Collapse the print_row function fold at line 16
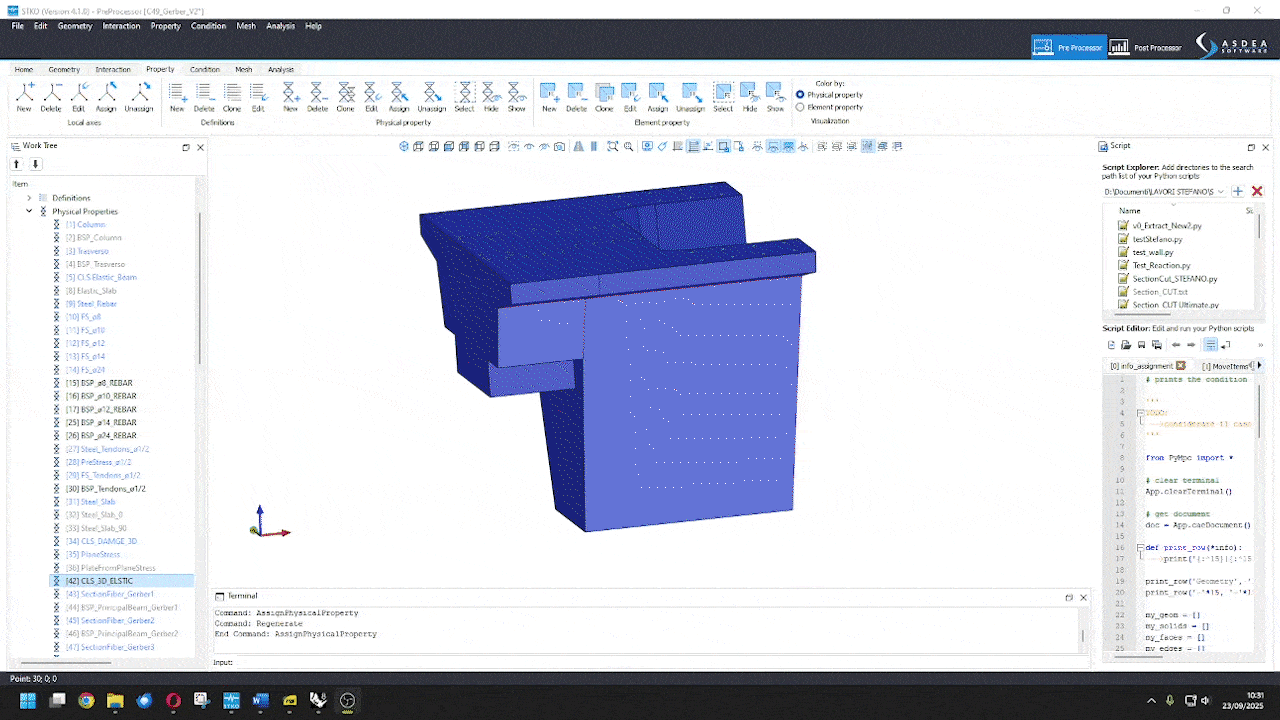 click(1139, 547)
